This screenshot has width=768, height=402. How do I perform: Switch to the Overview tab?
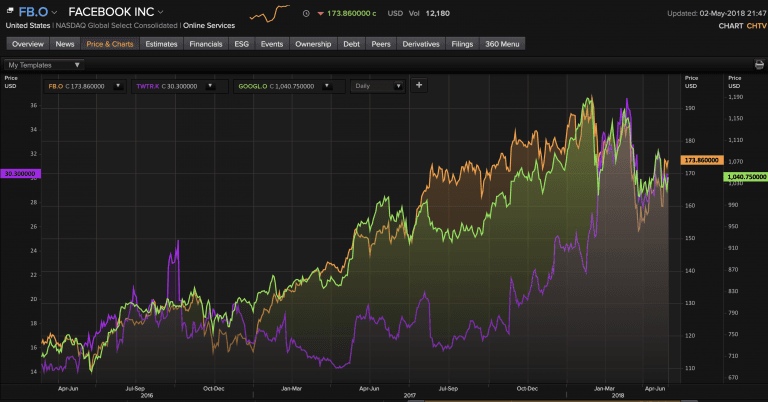pyautogui.click(x=27, y=44)
